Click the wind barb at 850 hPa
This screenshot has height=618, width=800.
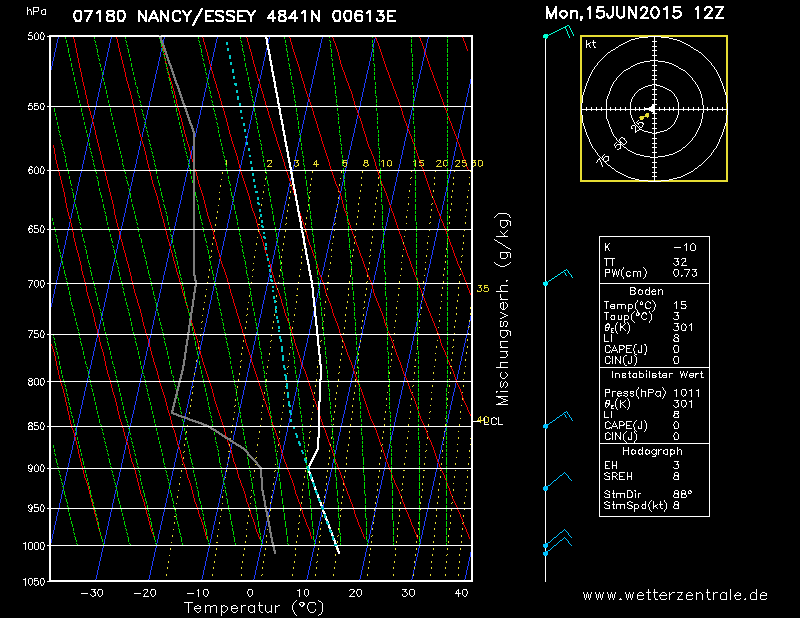[x=558, y=420]
